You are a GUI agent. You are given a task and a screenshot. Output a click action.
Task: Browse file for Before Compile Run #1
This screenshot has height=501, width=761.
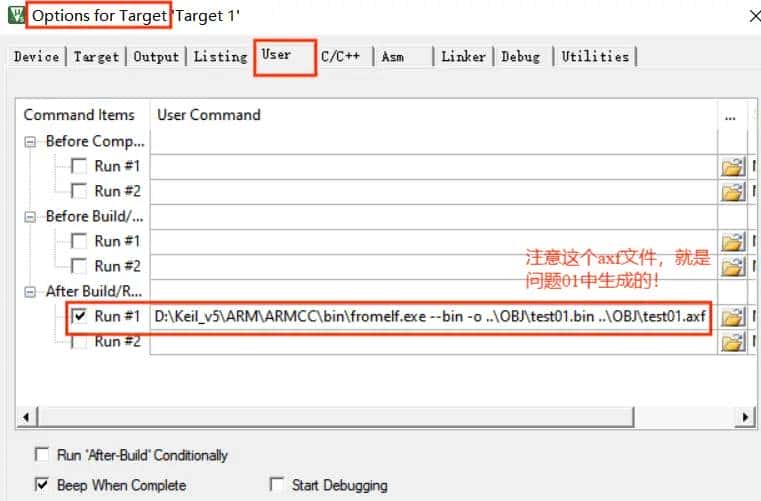[x=732, y=166]
